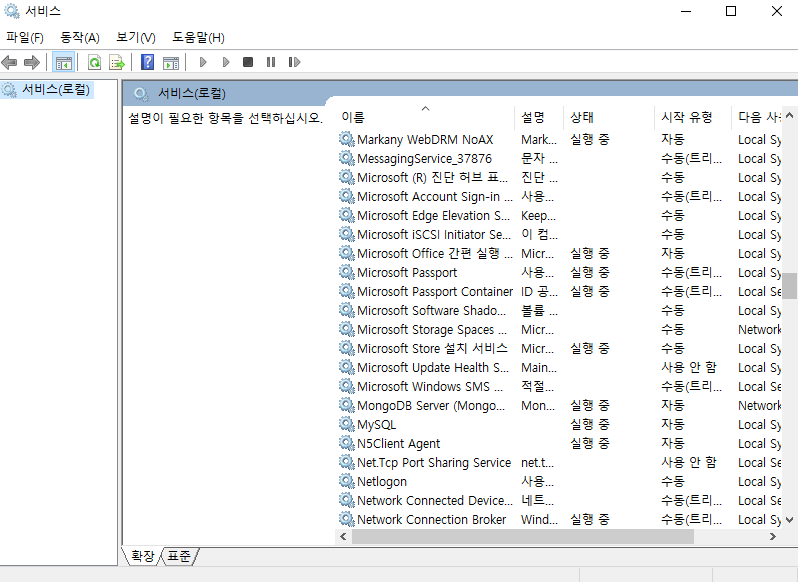Select Microsoft Account Sign-in service
The image size is (798, 582).
[x=559, y=196]
